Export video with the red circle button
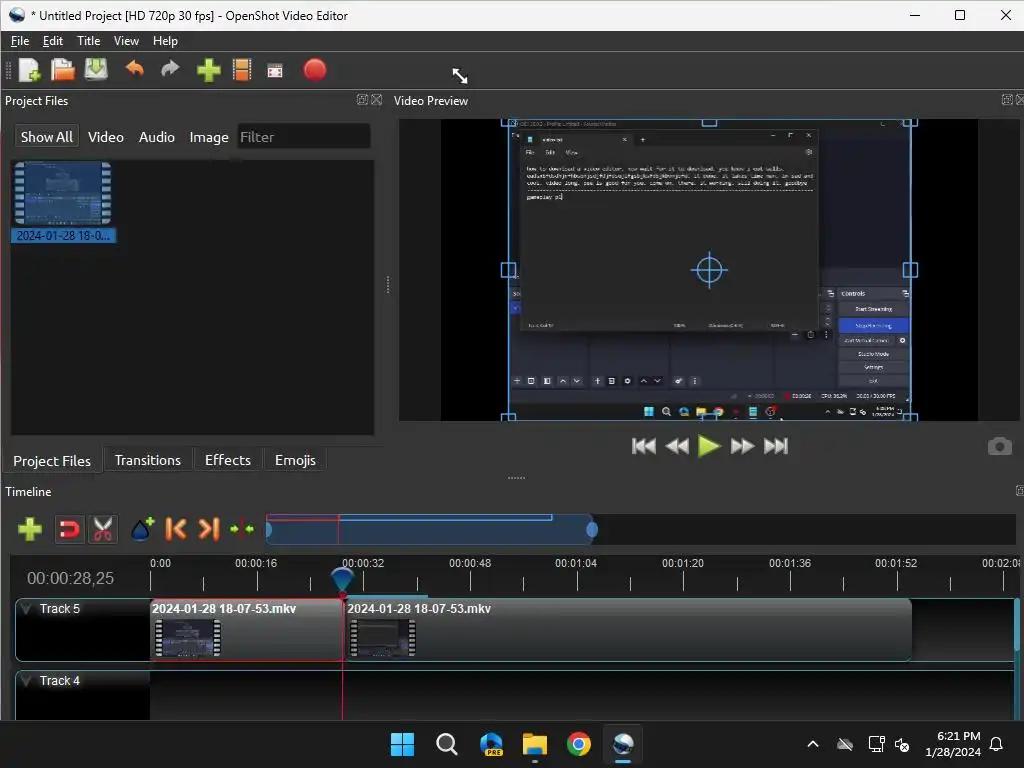This screenshot has width=1024, height=768. click(x=315, y=70)
